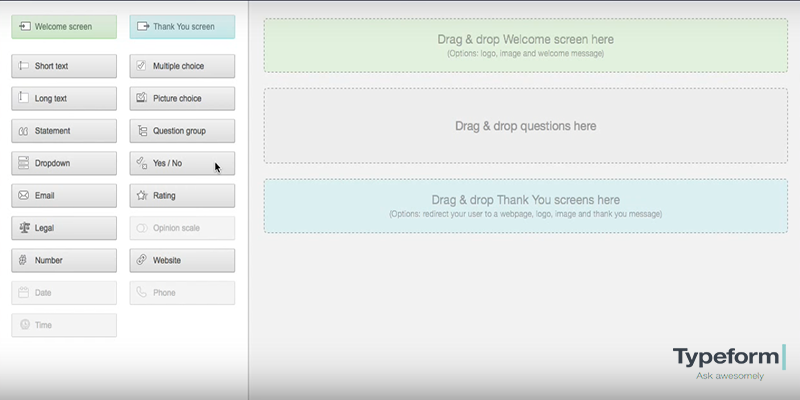The height and width of the screenshot is (400, 800).
Task: Select the Rating star icon
Action: pos(142,196)
